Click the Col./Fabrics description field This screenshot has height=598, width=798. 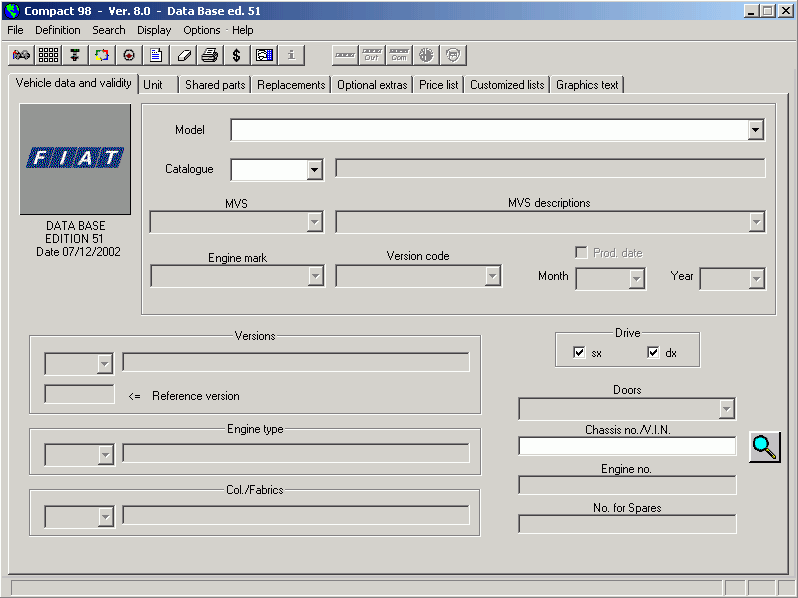pyautogui.click(x=296, y=515)
